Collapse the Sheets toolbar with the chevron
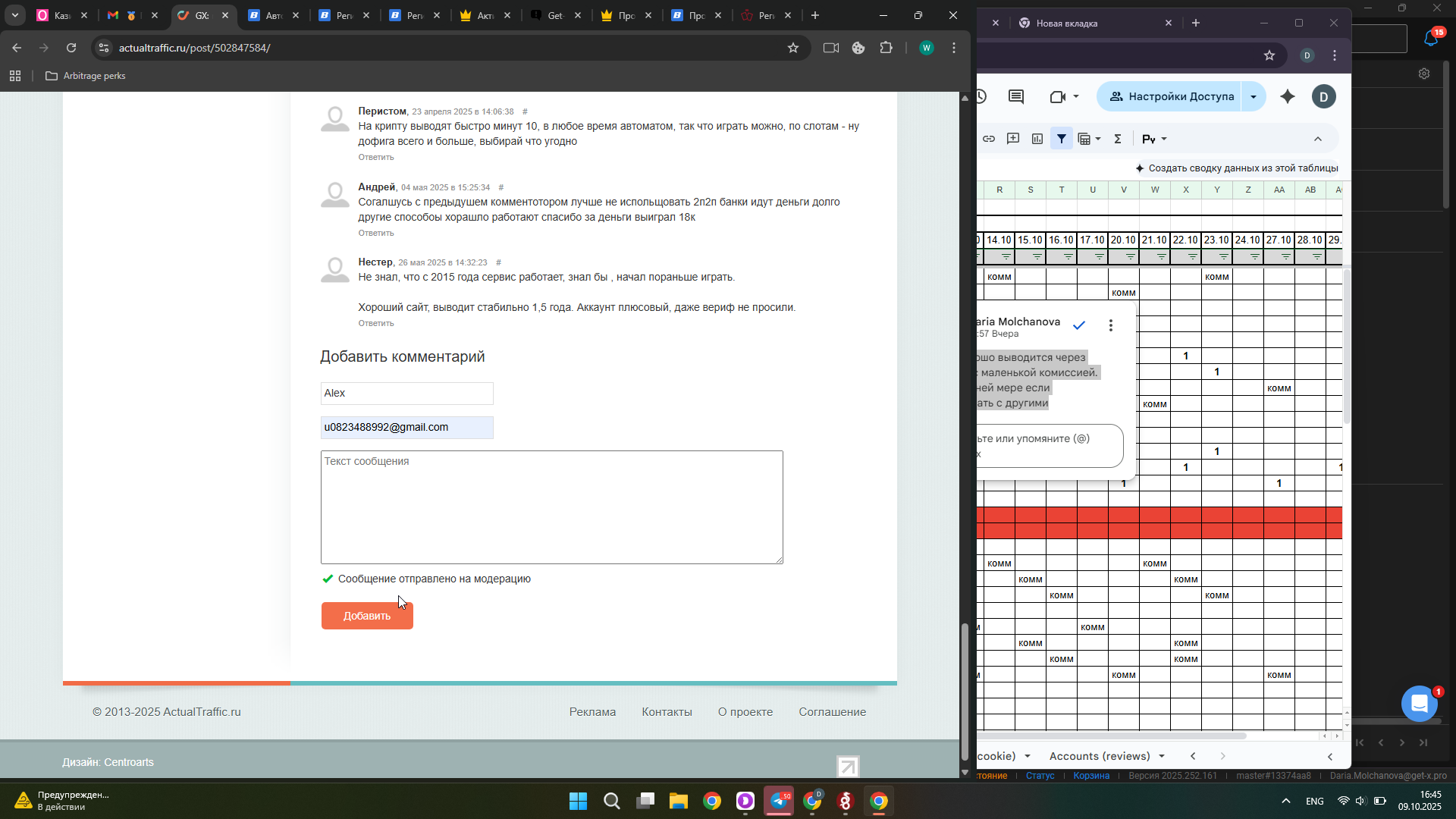The image size is (1456, 819). pos(1318,139)
